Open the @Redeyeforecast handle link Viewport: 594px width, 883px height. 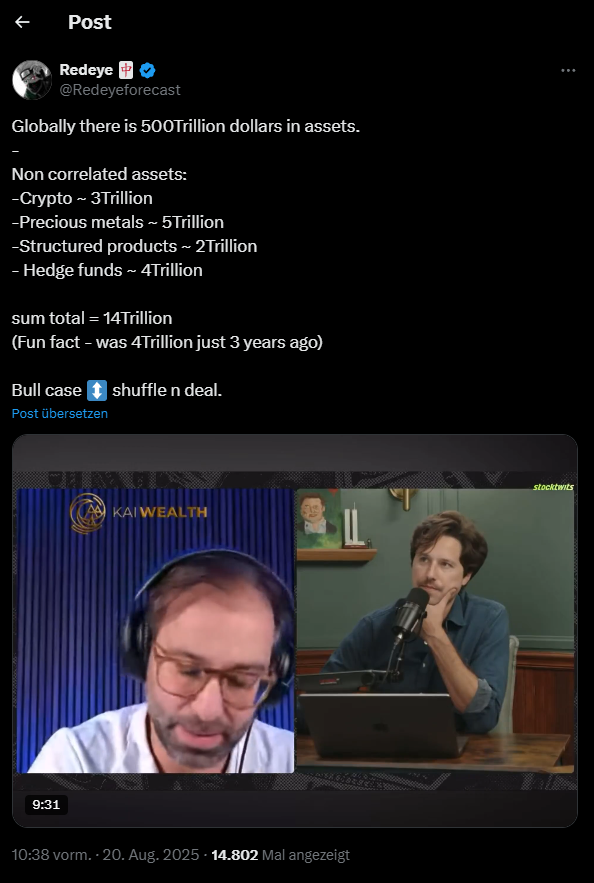120,90
